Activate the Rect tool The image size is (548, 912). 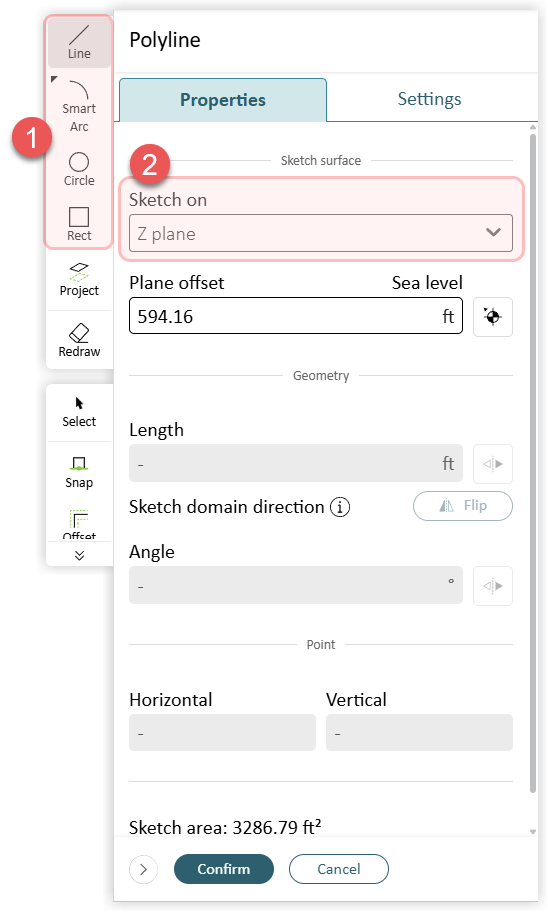[x=79, y=224]
